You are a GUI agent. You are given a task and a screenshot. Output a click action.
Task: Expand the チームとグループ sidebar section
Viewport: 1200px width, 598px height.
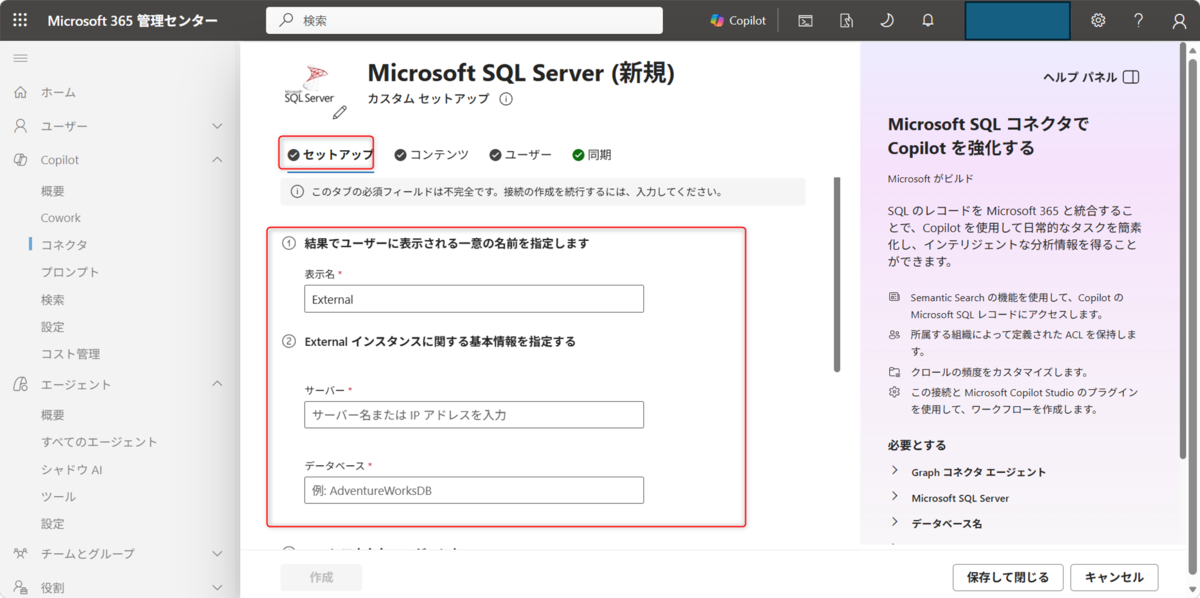click(217, 553)
